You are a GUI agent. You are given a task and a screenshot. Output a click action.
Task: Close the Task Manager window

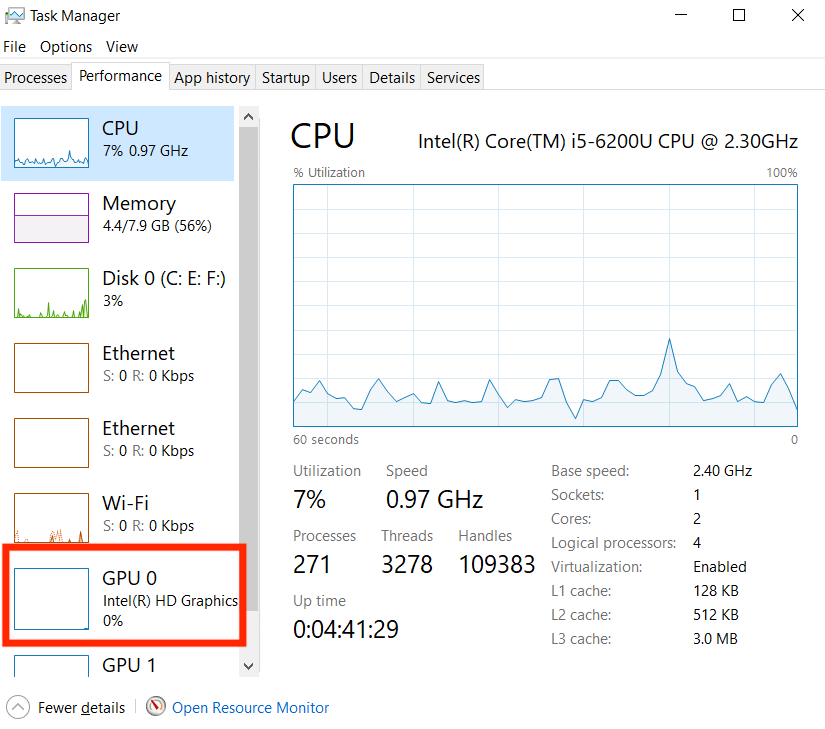798,15
